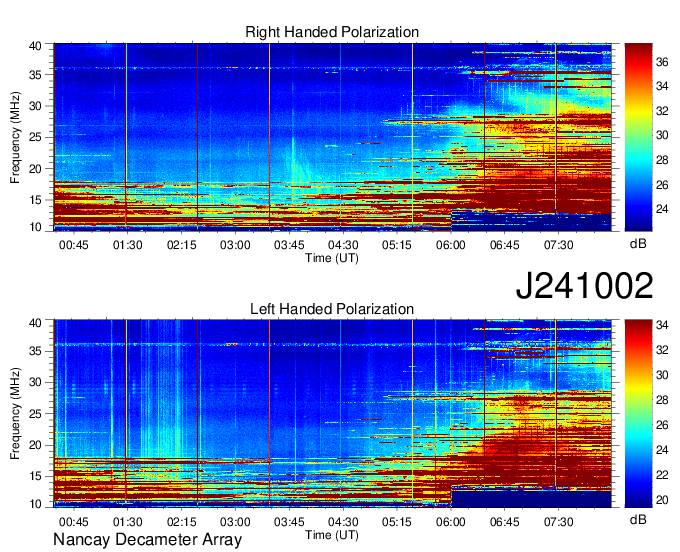The height and width of the screenshot is (552, 680).
Task: Click the 15 MHz tick on lower frequency axis
Action: pyautogui.click(x=35, y=477)
